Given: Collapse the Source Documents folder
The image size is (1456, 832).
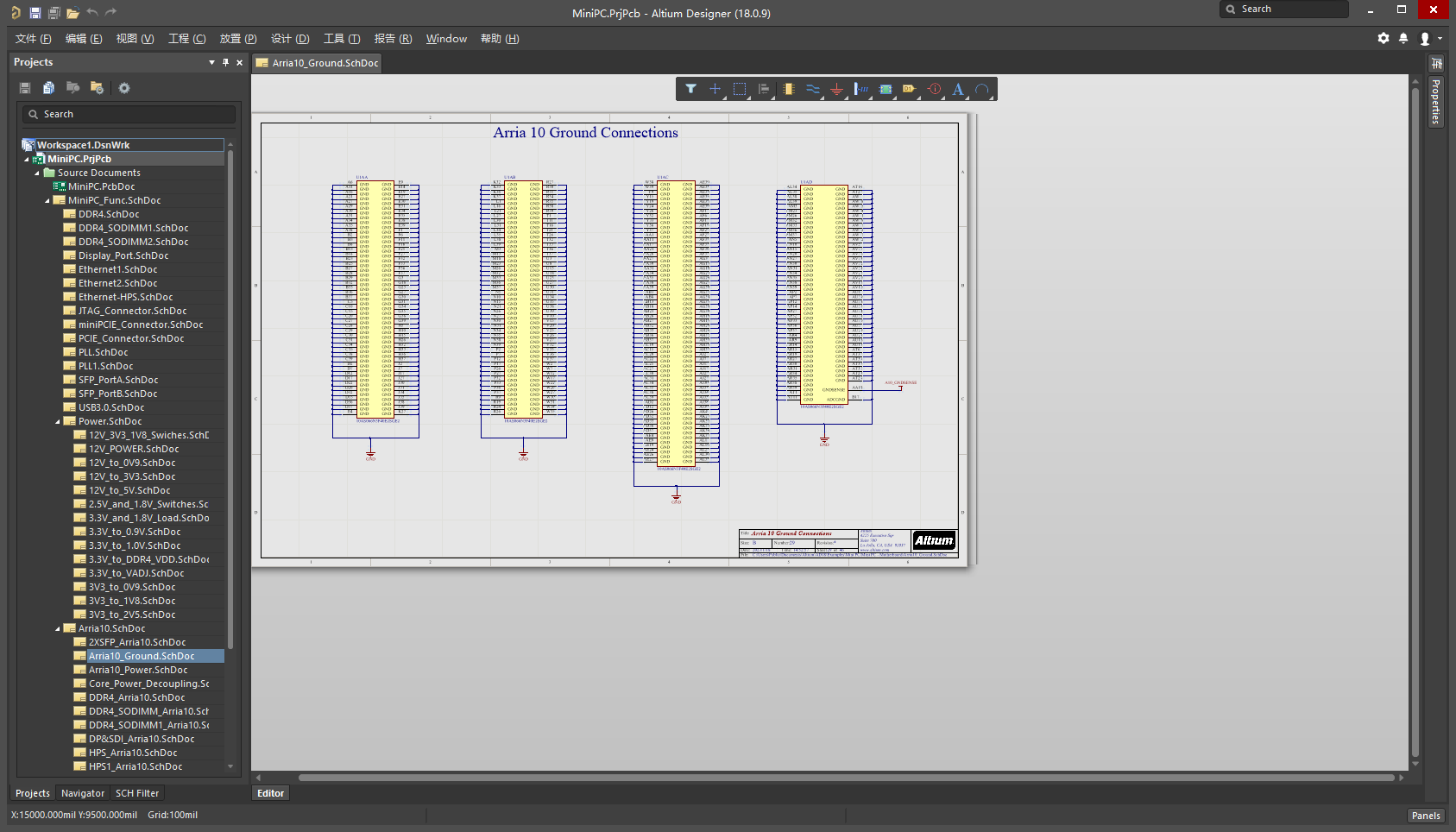Looking at the screenshot, I should tap(37, 173).
